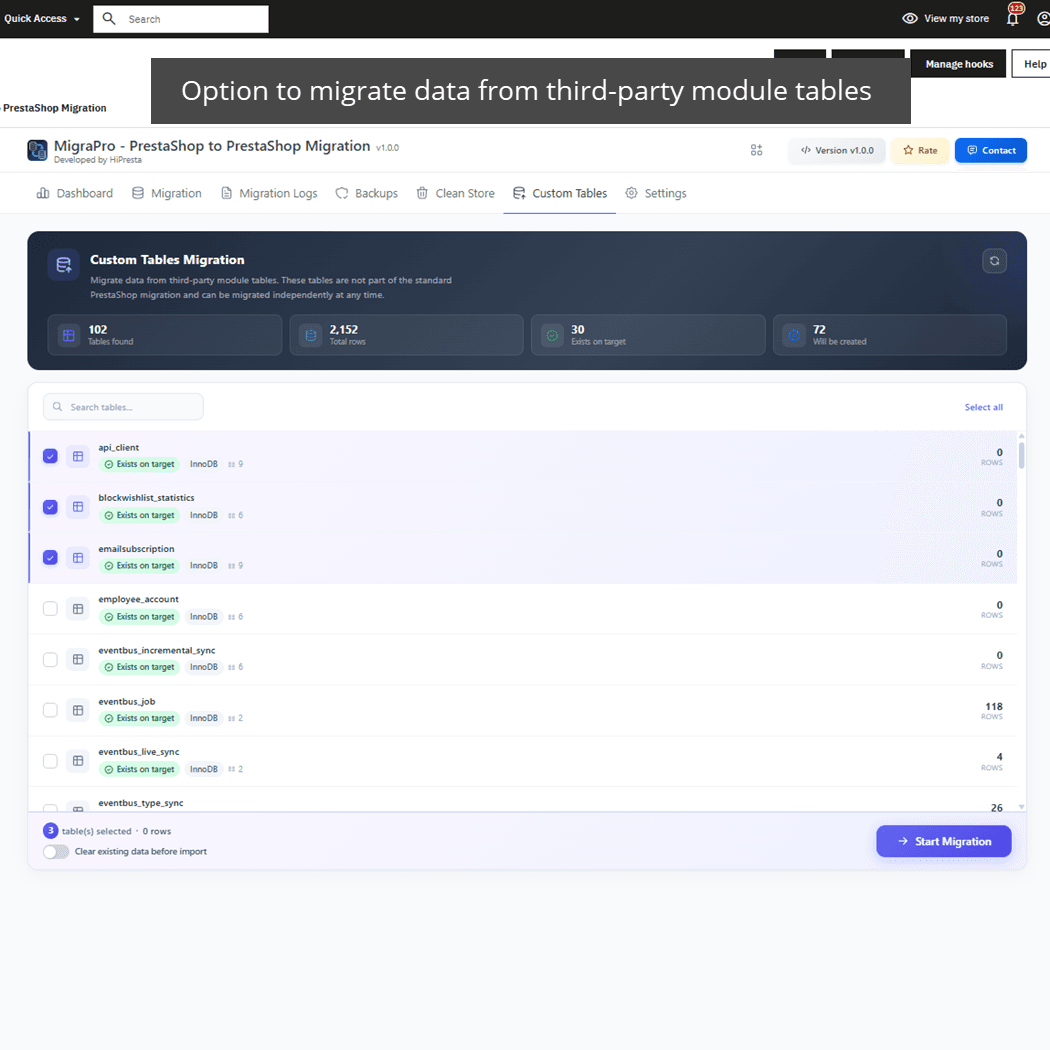Screen dimensions: 1050x1050
Task: Check the eventbus_live_sync checkbox
Action: tap(50, 761)
